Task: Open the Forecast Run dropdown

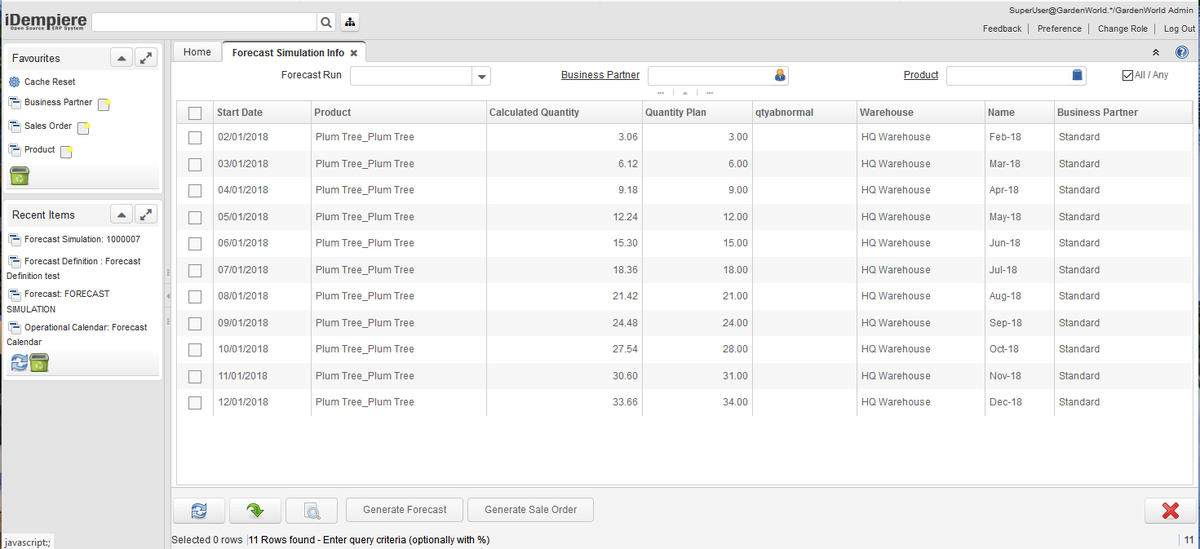Action: click(x=481, y=76)
